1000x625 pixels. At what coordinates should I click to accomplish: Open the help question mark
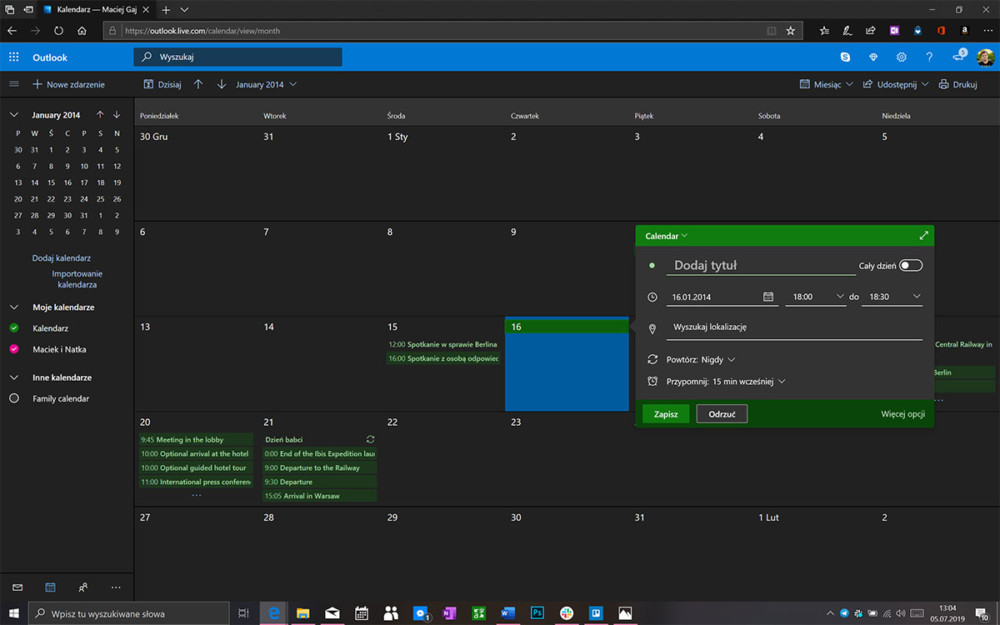click(929, 57)
